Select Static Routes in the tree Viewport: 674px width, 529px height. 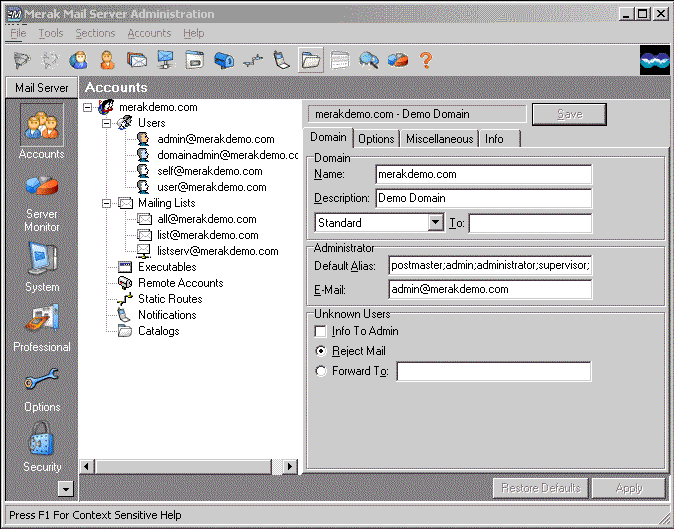pyautogui.click(x=170, y=299)
